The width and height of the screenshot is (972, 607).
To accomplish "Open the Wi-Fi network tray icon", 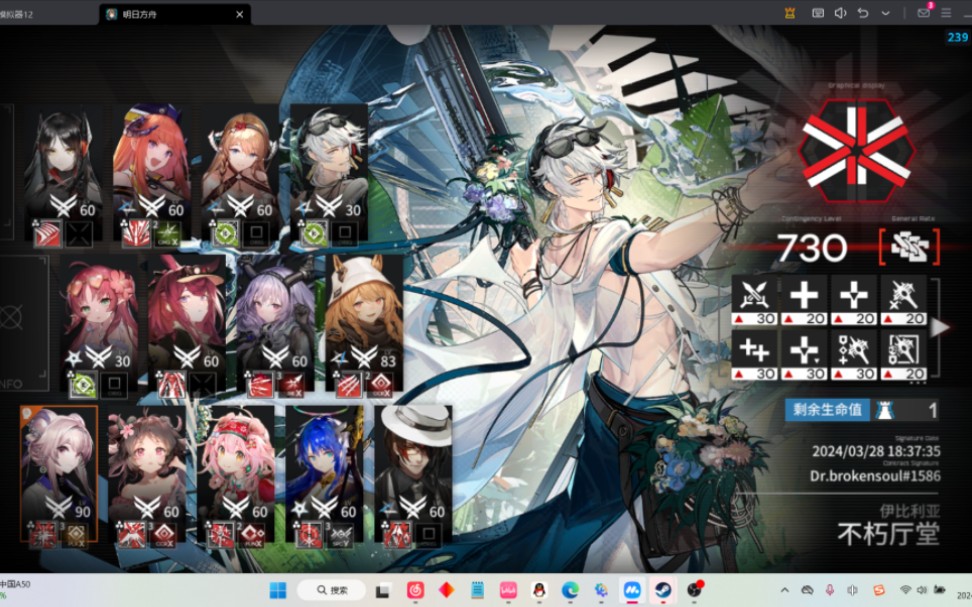I will click(x=905, y=590).
